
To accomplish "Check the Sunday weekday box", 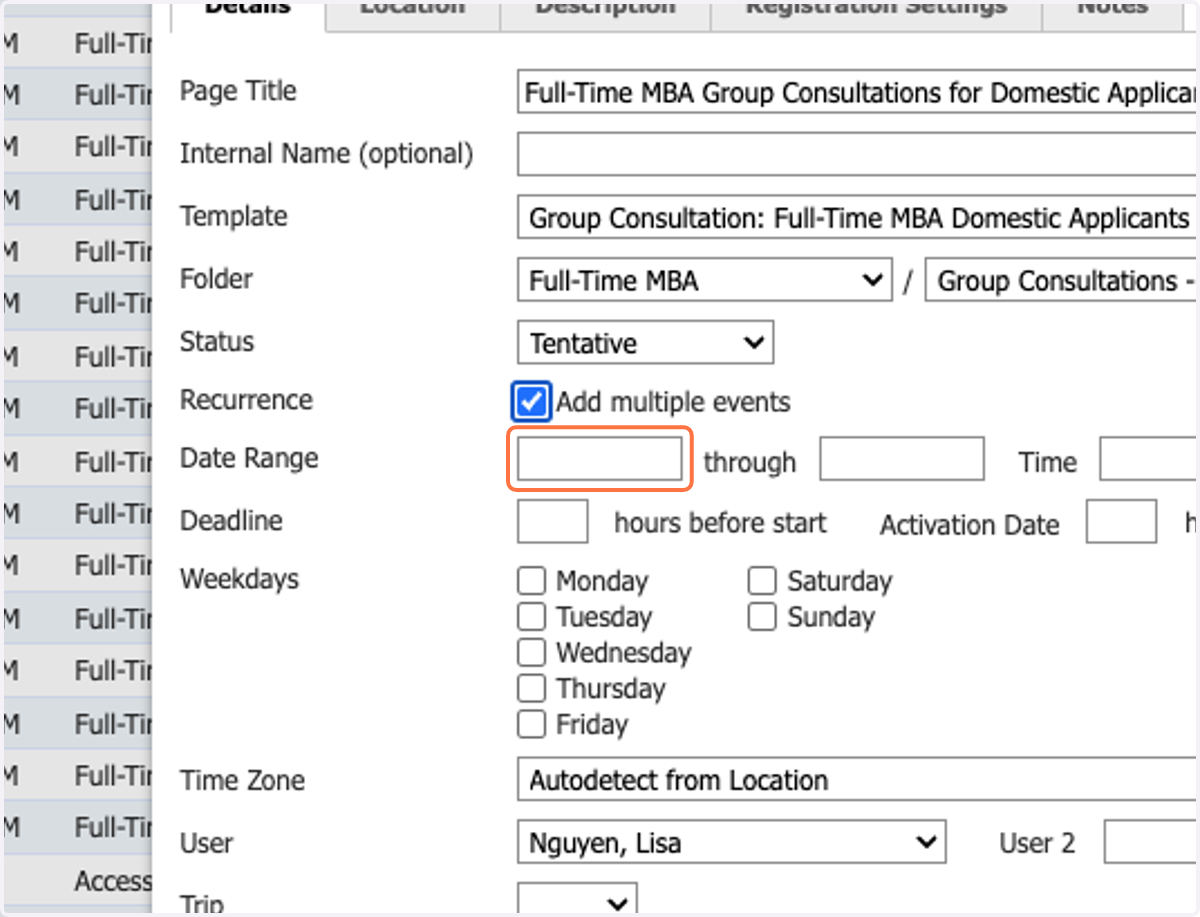I will point(762,617).
